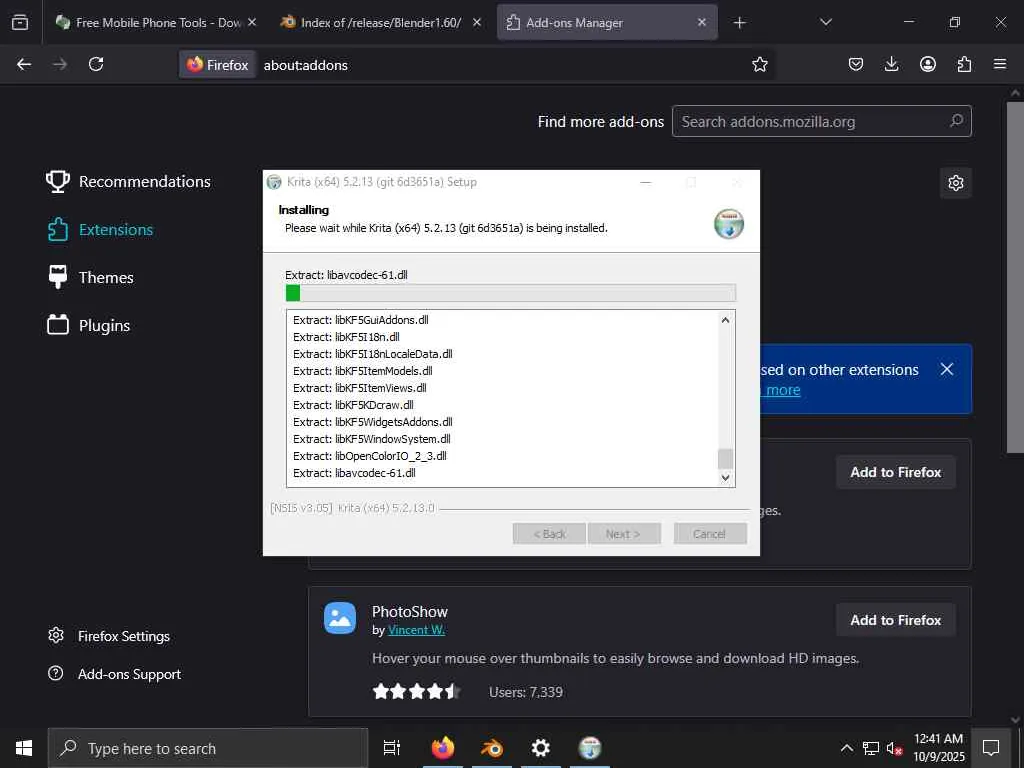This screenshot has width=1024, height=768.
Task: Bookmark this page with the star icon
Action: [760, 64]
